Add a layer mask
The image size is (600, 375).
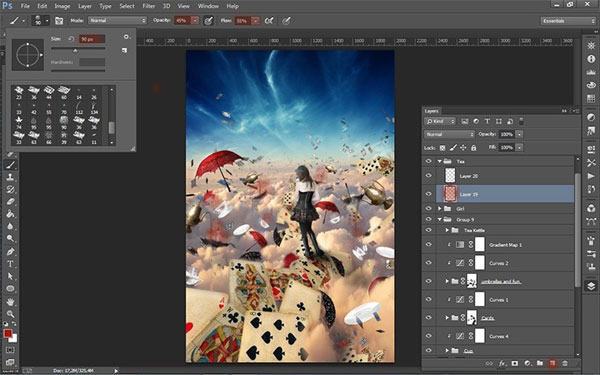(x=515, y=363)
